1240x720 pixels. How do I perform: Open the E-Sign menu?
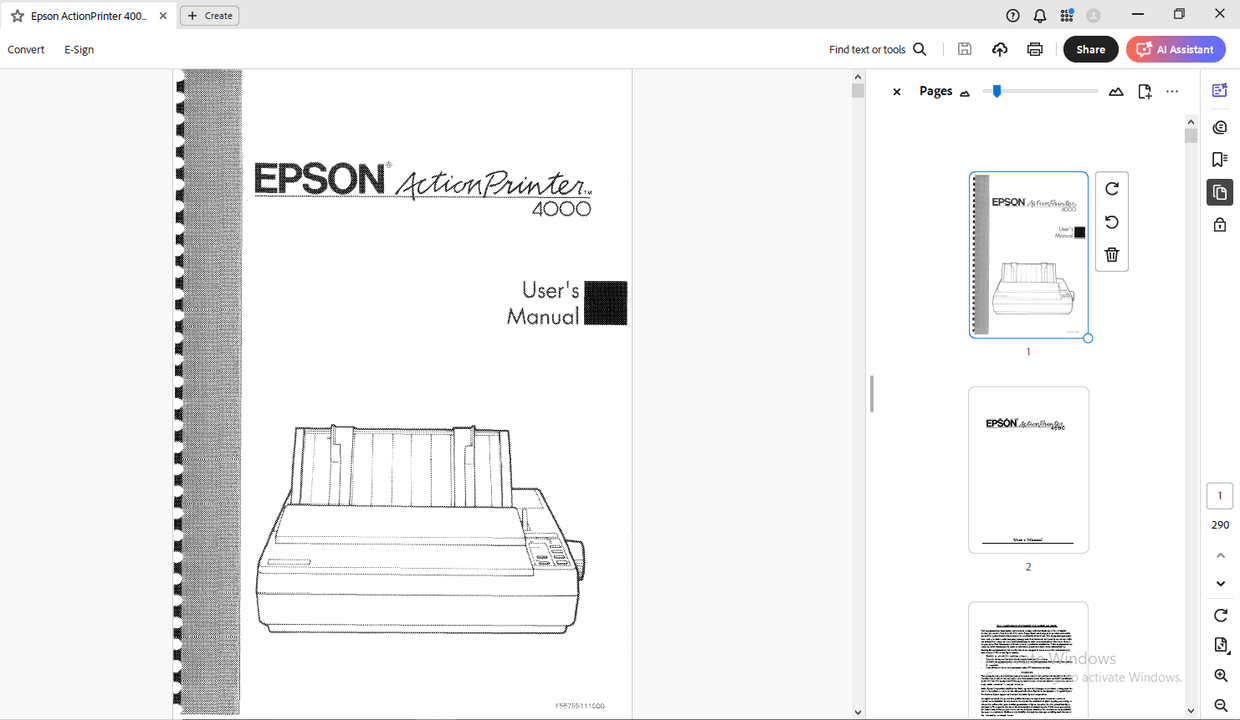coord(78,49)
